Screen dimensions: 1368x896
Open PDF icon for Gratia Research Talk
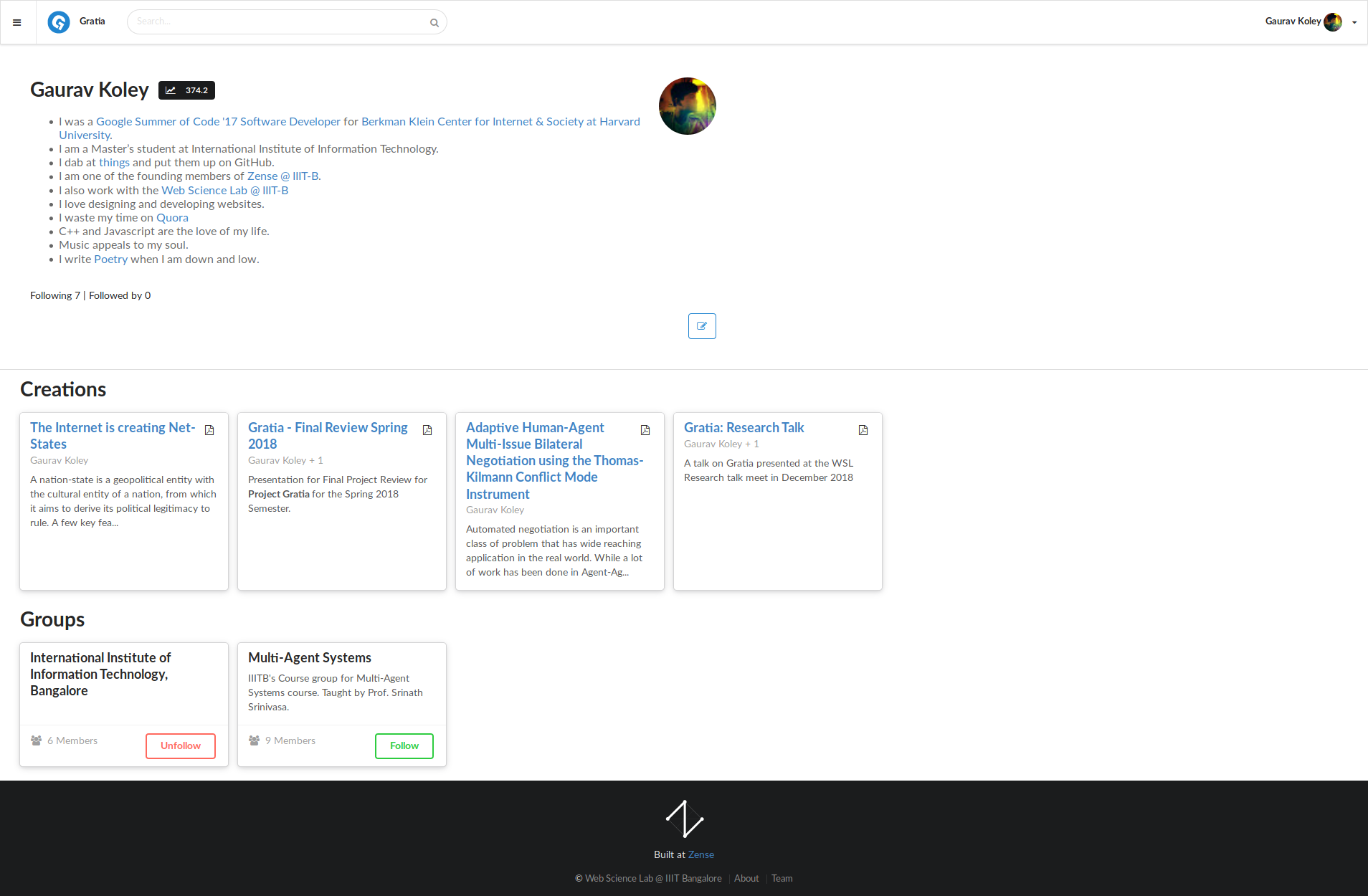(x=863, y=430)
